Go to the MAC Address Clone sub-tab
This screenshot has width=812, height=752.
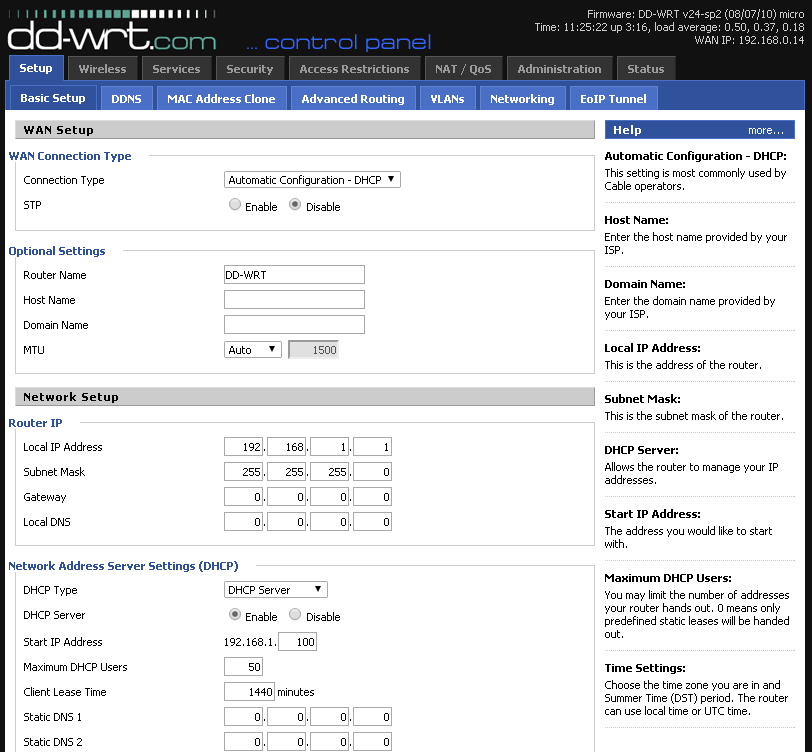tap(221, 98)
